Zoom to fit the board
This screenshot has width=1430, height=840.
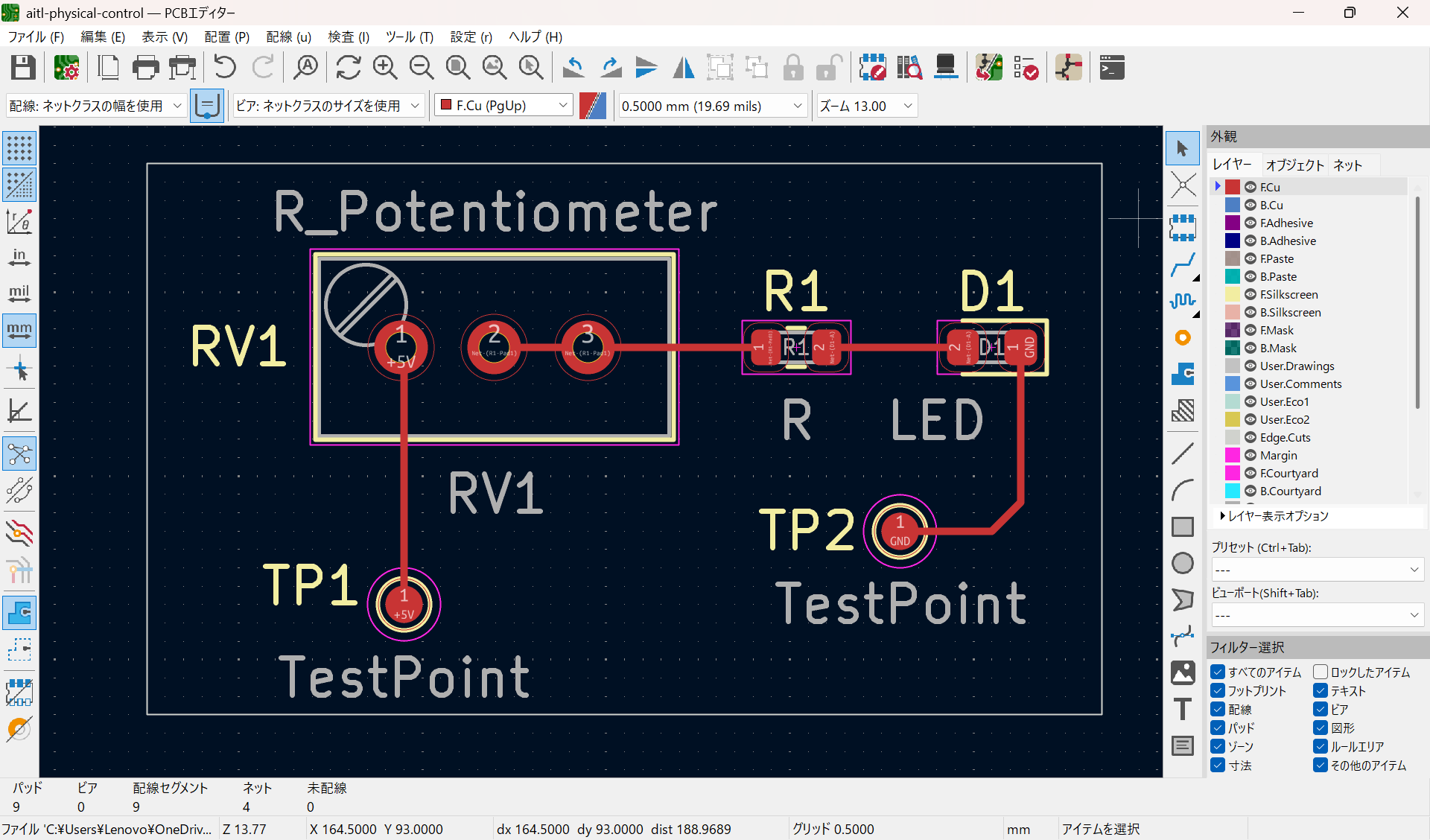point(458,67)
